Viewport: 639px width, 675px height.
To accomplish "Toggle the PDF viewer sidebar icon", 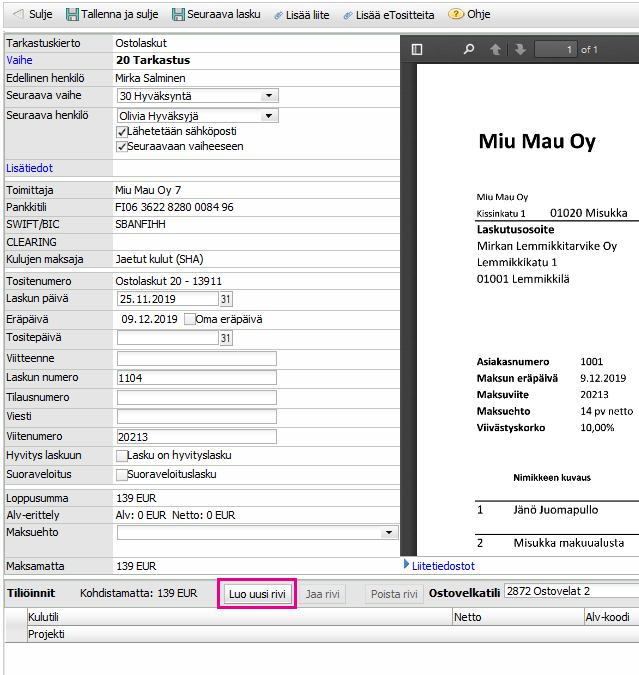I will [x=417, y=50].
